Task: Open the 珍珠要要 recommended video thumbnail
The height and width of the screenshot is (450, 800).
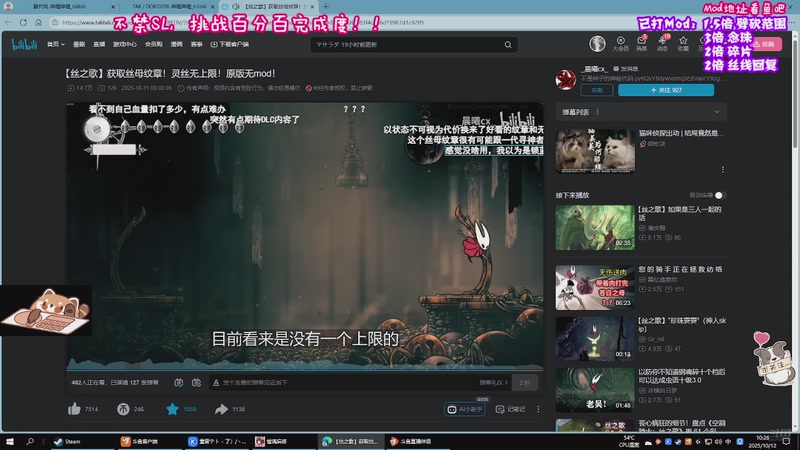Action: [595, 339]
